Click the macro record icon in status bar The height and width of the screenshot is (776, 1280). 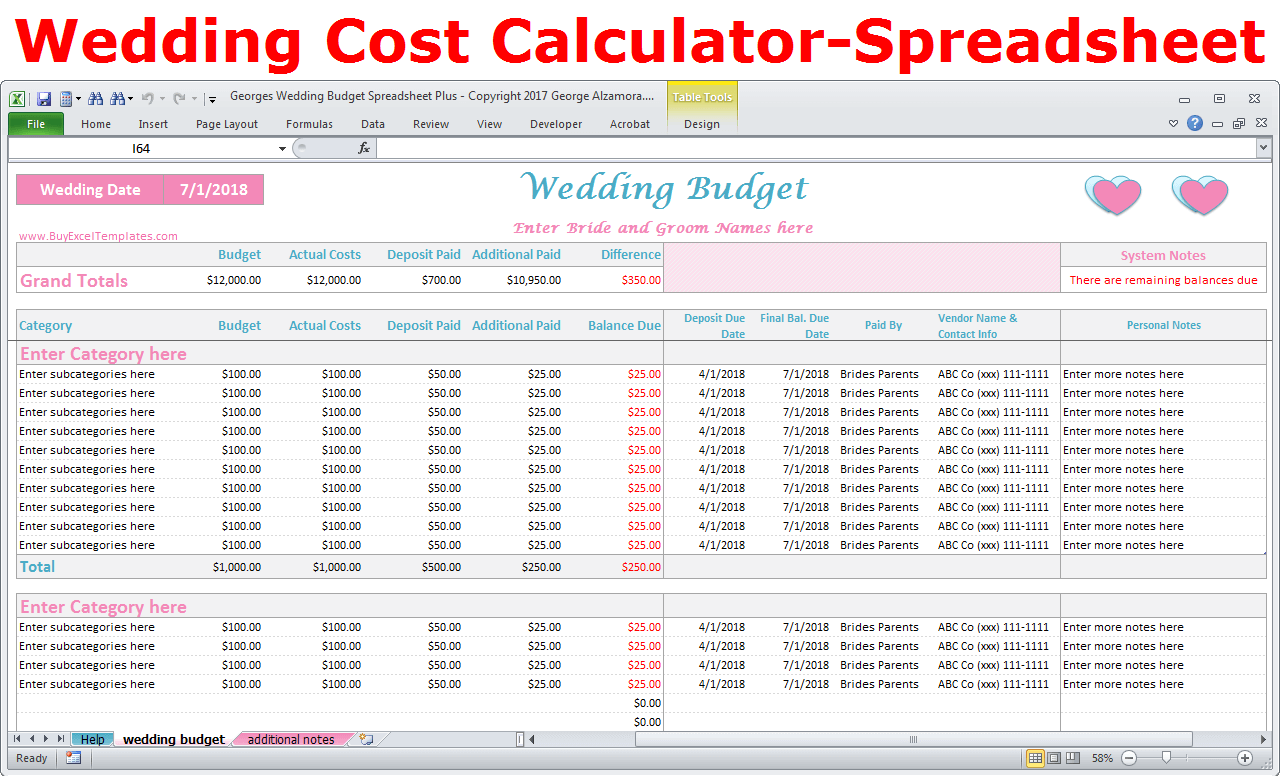(72, 757)
